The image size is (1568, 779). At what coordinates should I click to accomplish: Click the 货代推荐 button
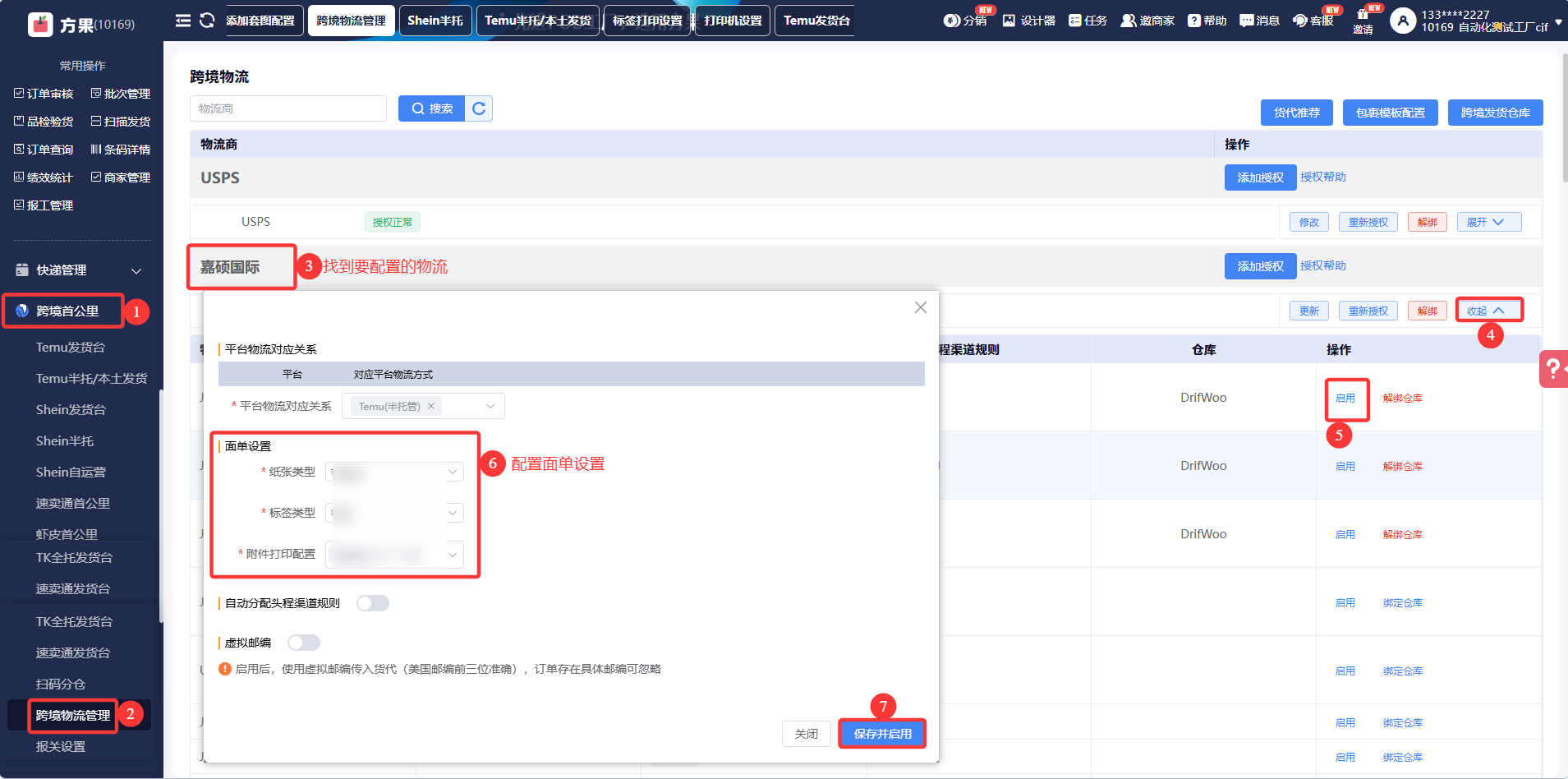tap(1297, 113)
